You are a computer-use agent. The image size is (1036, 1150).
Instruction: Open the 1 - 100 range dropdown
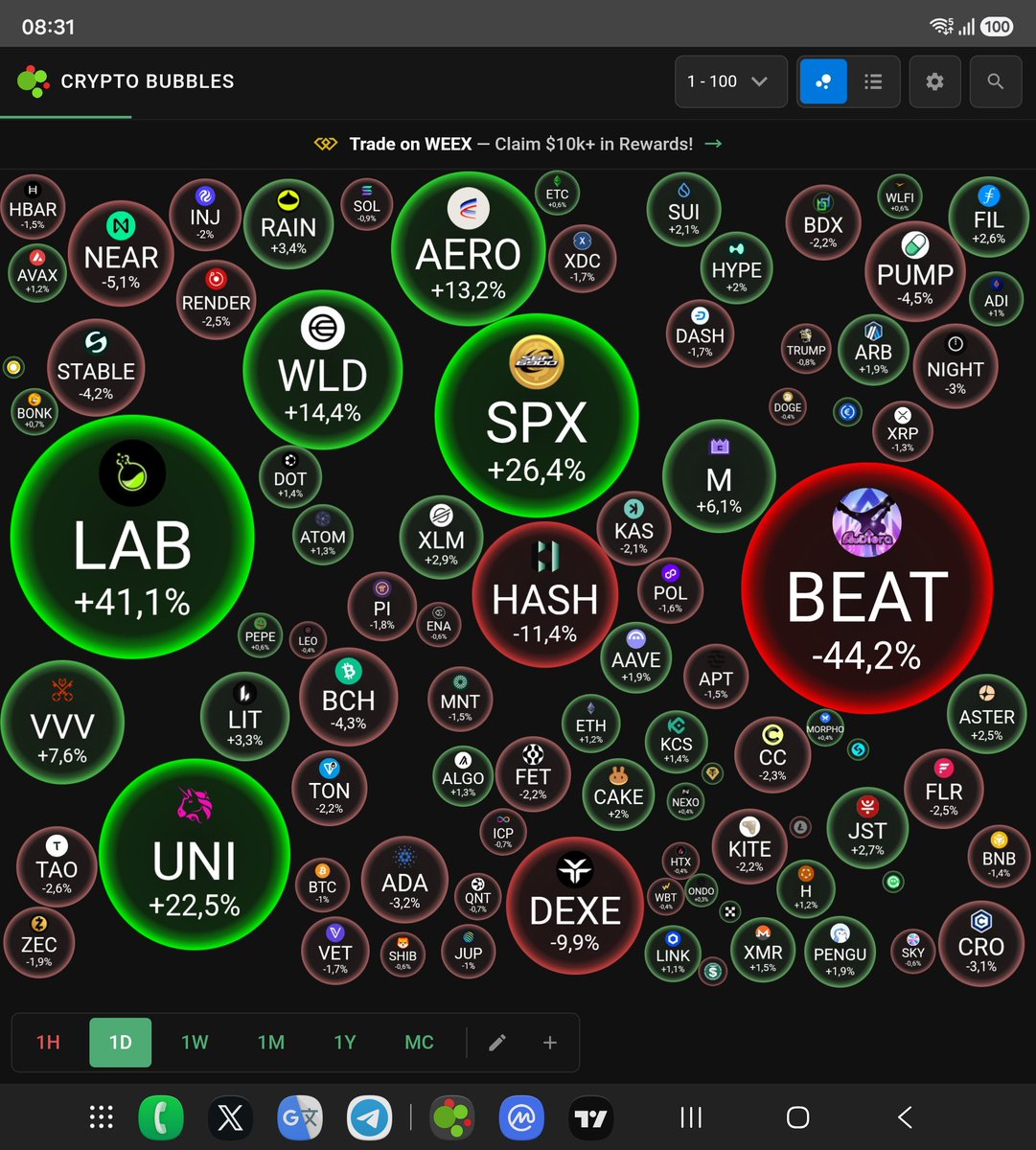coord(730,81)
